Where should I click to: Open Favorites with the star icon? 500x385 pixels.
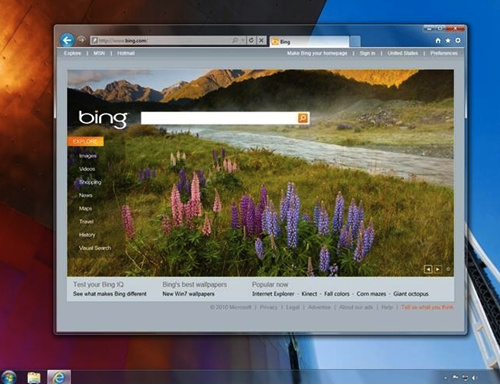click(448, 40)
